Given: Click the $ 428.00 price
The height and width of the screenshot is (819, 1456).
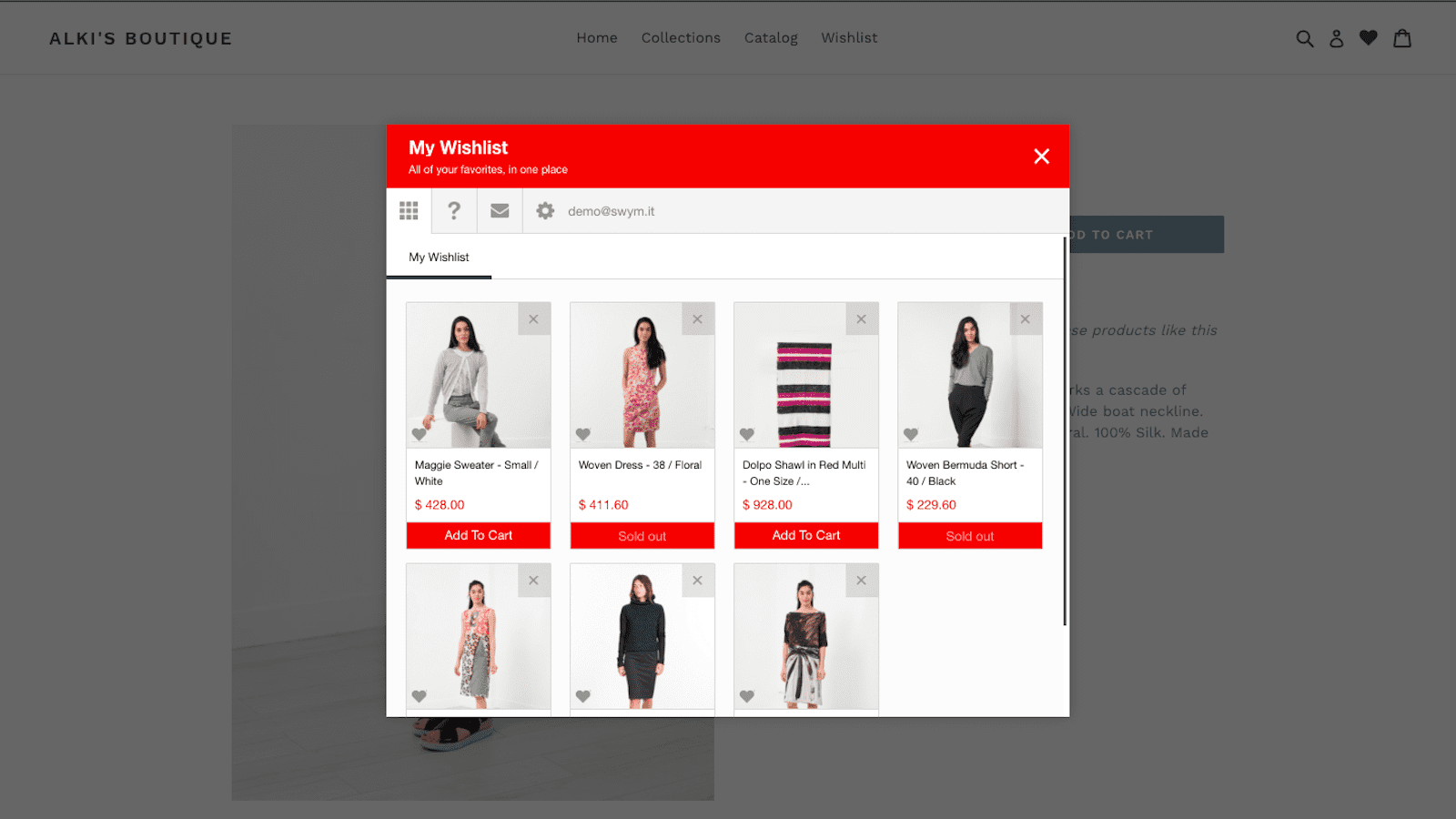Looking at the screenshot, I should [440, 505].
